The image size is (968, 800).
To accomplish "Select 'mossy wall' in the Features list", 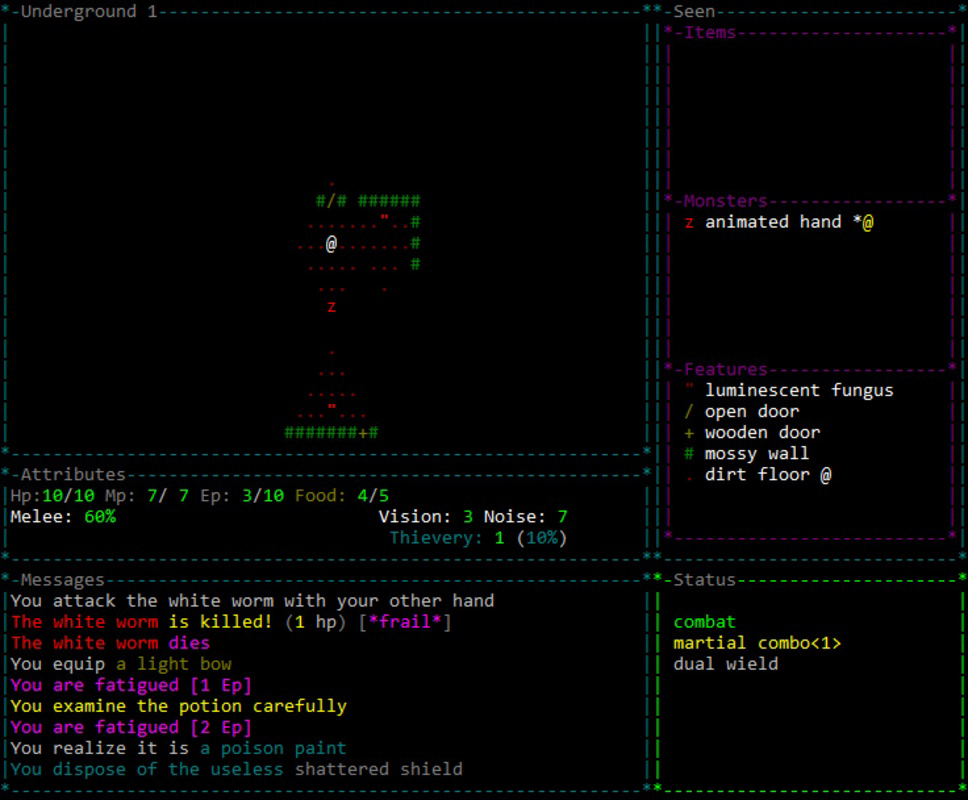I will [x=757, y=454].
